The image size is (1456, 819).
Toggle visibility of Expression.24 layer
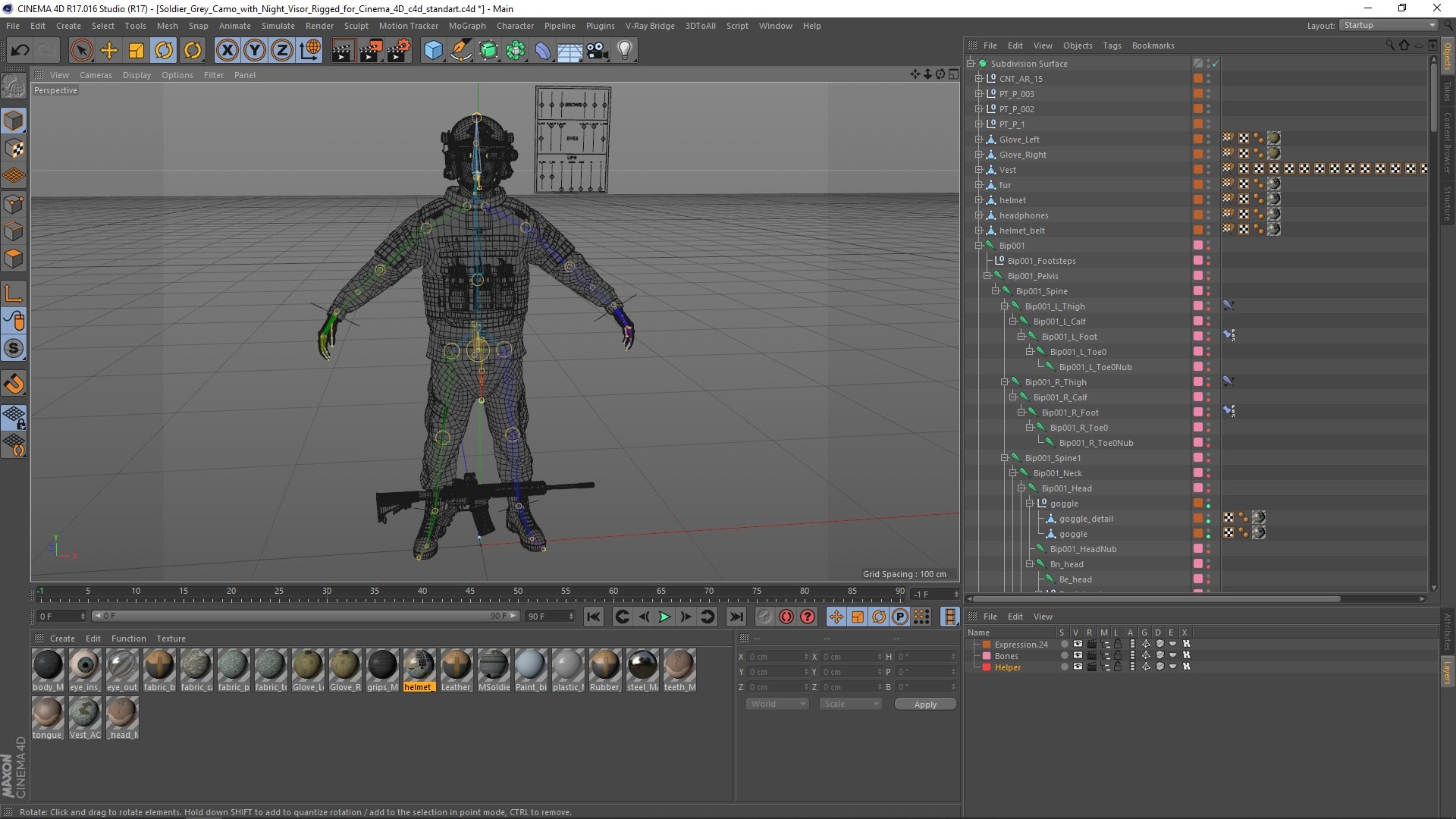1078,645
